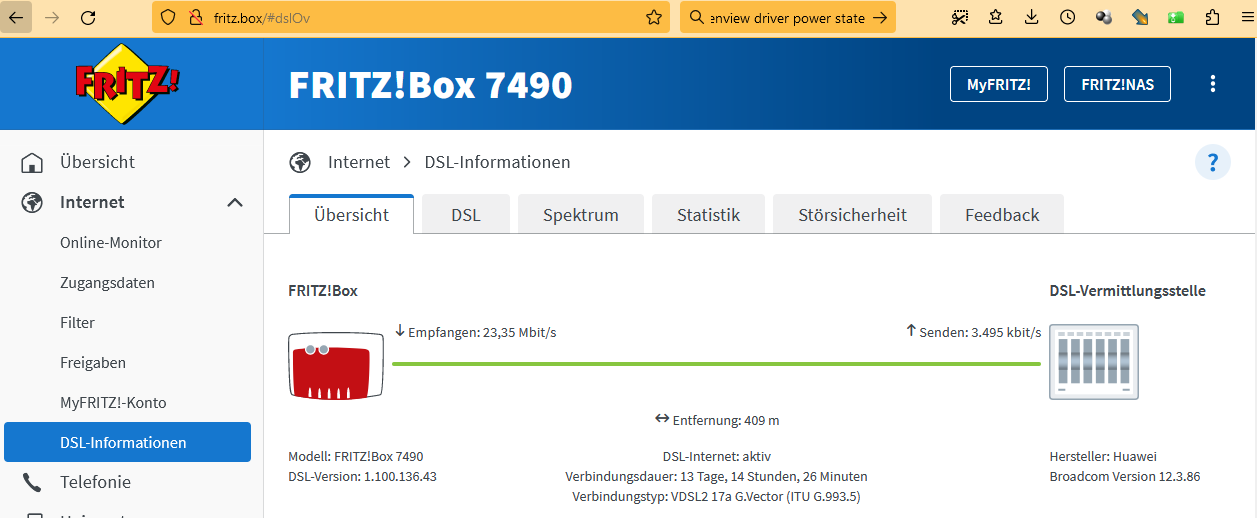Open the shield tracking protection icon
This screenshot has height=518, width=1257.
click(168, 17)
